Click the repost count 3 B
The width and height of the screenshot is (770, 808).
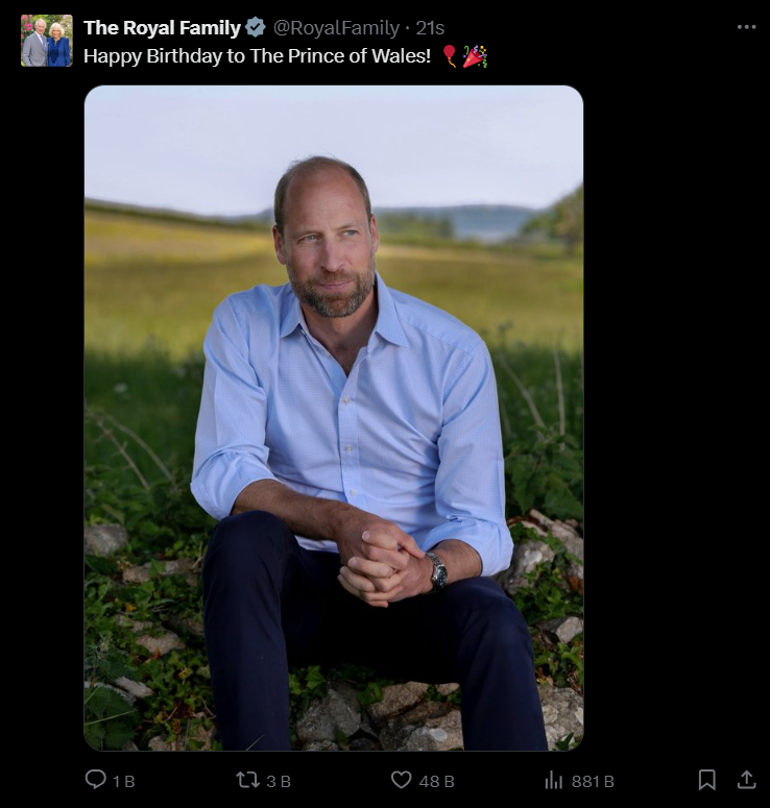coord(278,781)
